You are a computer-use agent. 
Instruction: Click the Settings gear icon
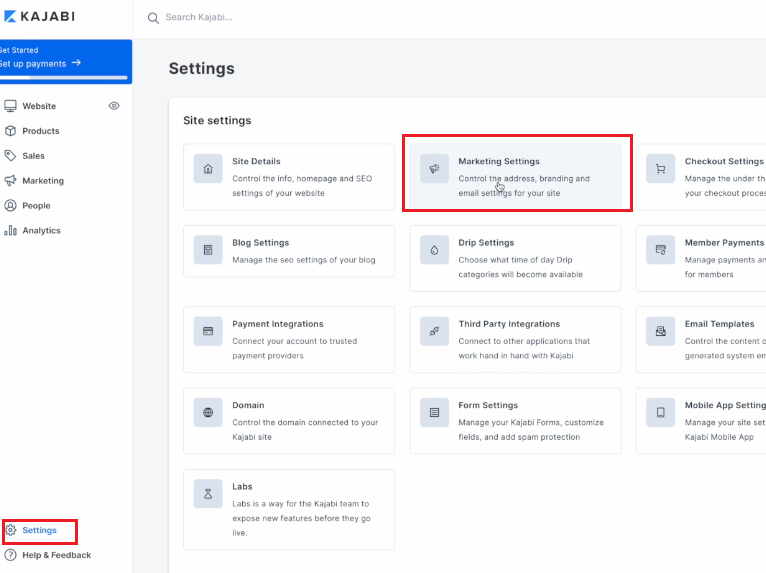11,530
